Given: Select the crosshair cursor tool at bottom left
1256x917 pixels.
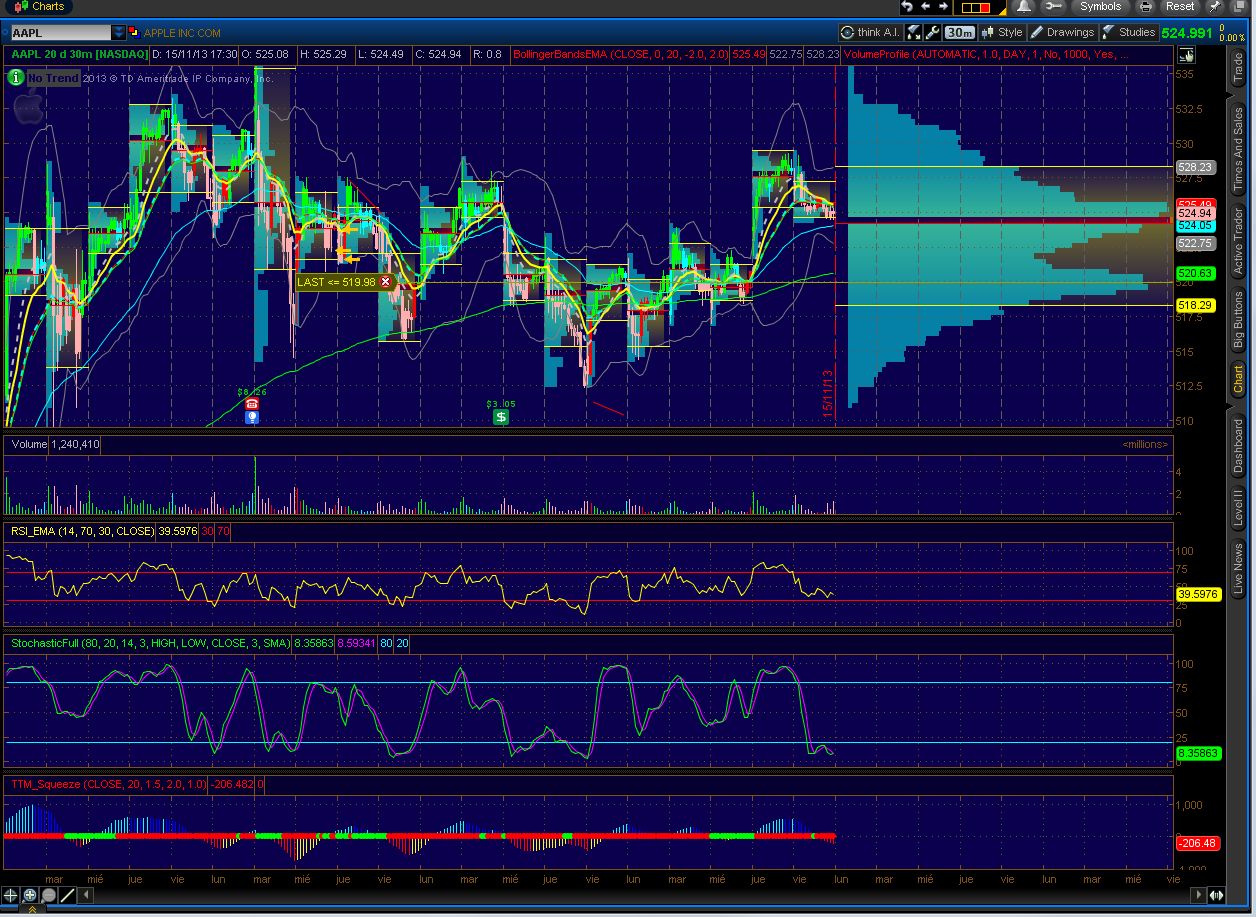Looking at the screenshot, I should [12, 895].
